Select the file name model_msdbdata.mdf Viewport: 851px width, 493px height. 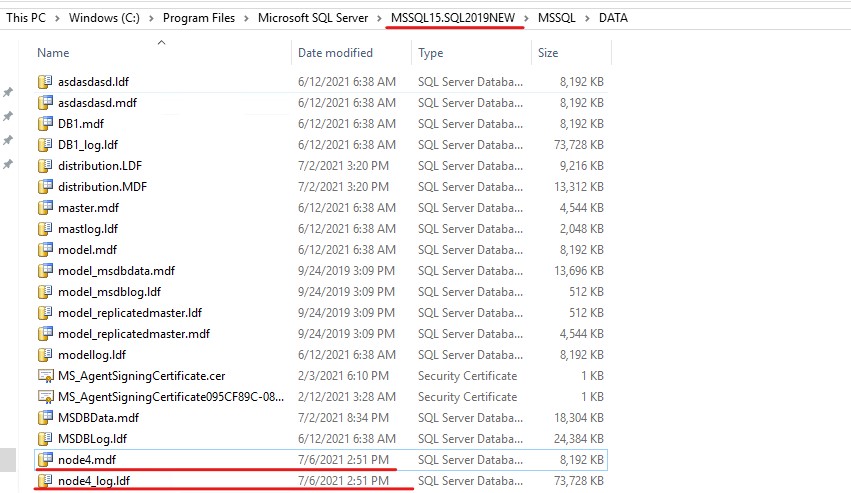pos(117,271)
